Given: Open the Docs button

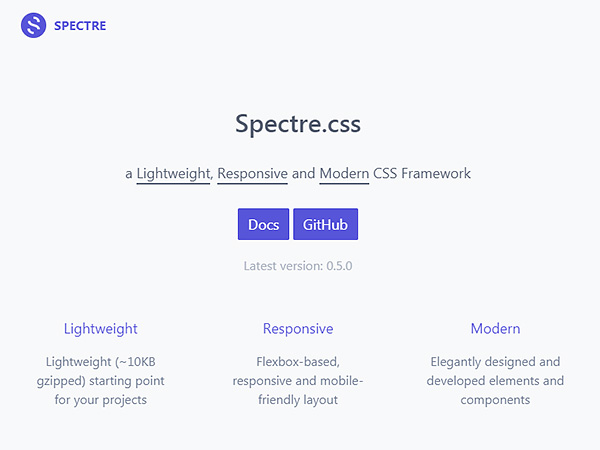Looking at the screenshot, I should (x=263, y=224).
